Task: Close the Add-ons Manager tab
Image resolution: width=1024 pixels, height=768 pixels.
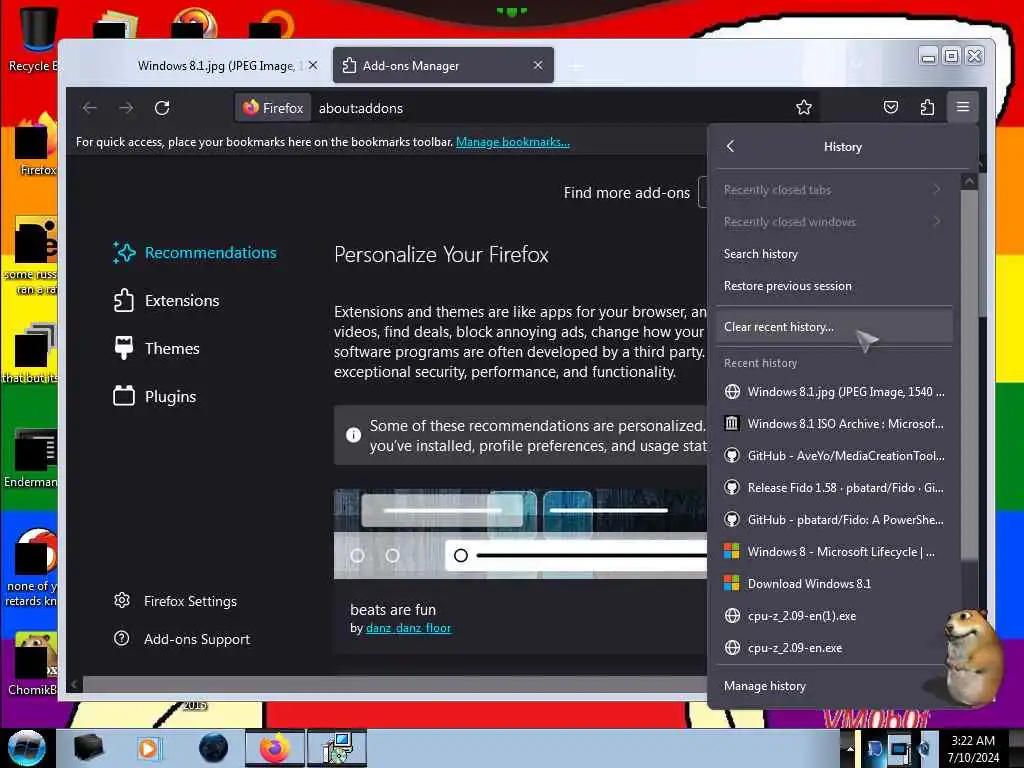Action: pos(537,65)
